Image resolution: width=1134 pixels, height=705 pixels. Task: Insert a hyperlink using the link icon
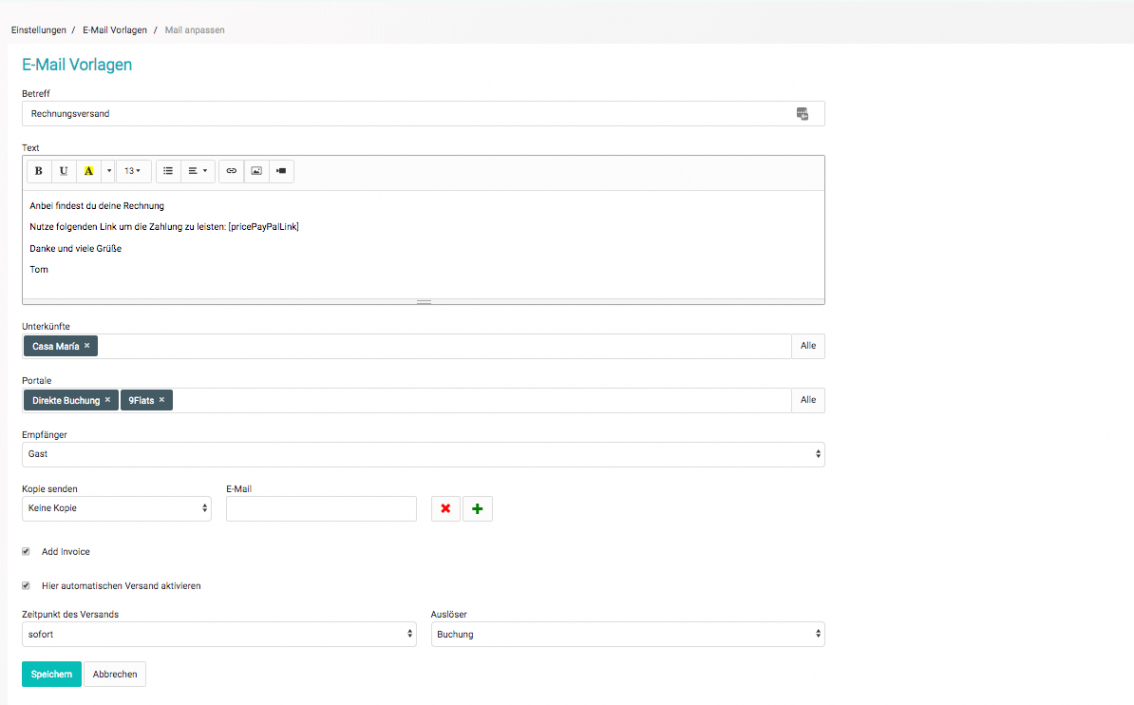231,171
